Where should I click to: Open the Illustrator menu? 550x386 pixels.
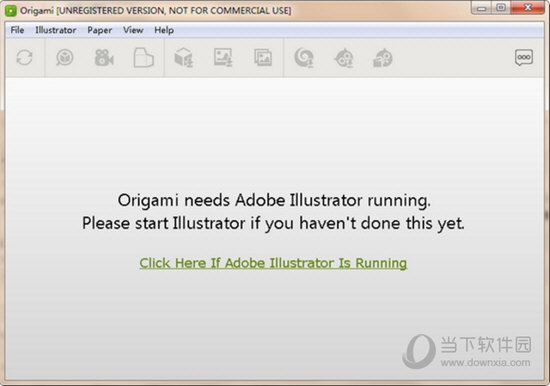(x=56, y=30)
